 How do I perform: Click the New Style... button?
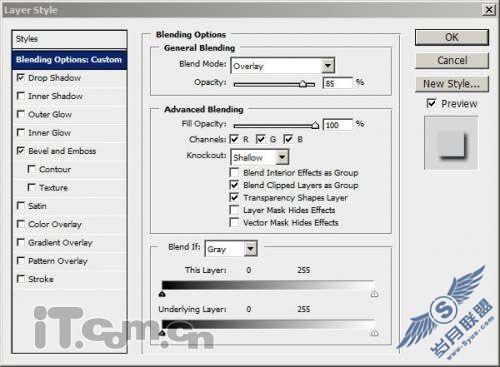click(x=452, y=84)
